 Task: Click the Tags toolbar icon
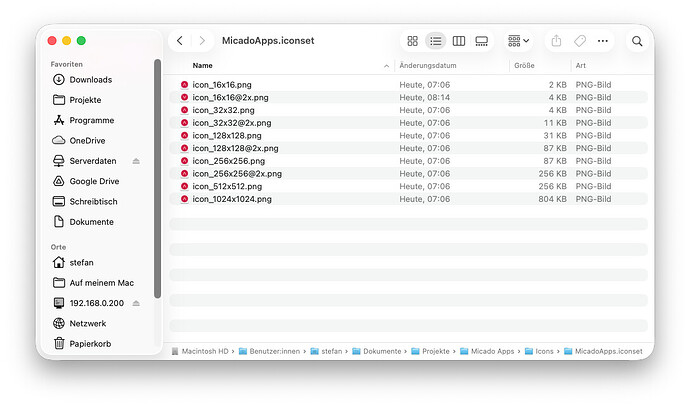click(579, 41)
